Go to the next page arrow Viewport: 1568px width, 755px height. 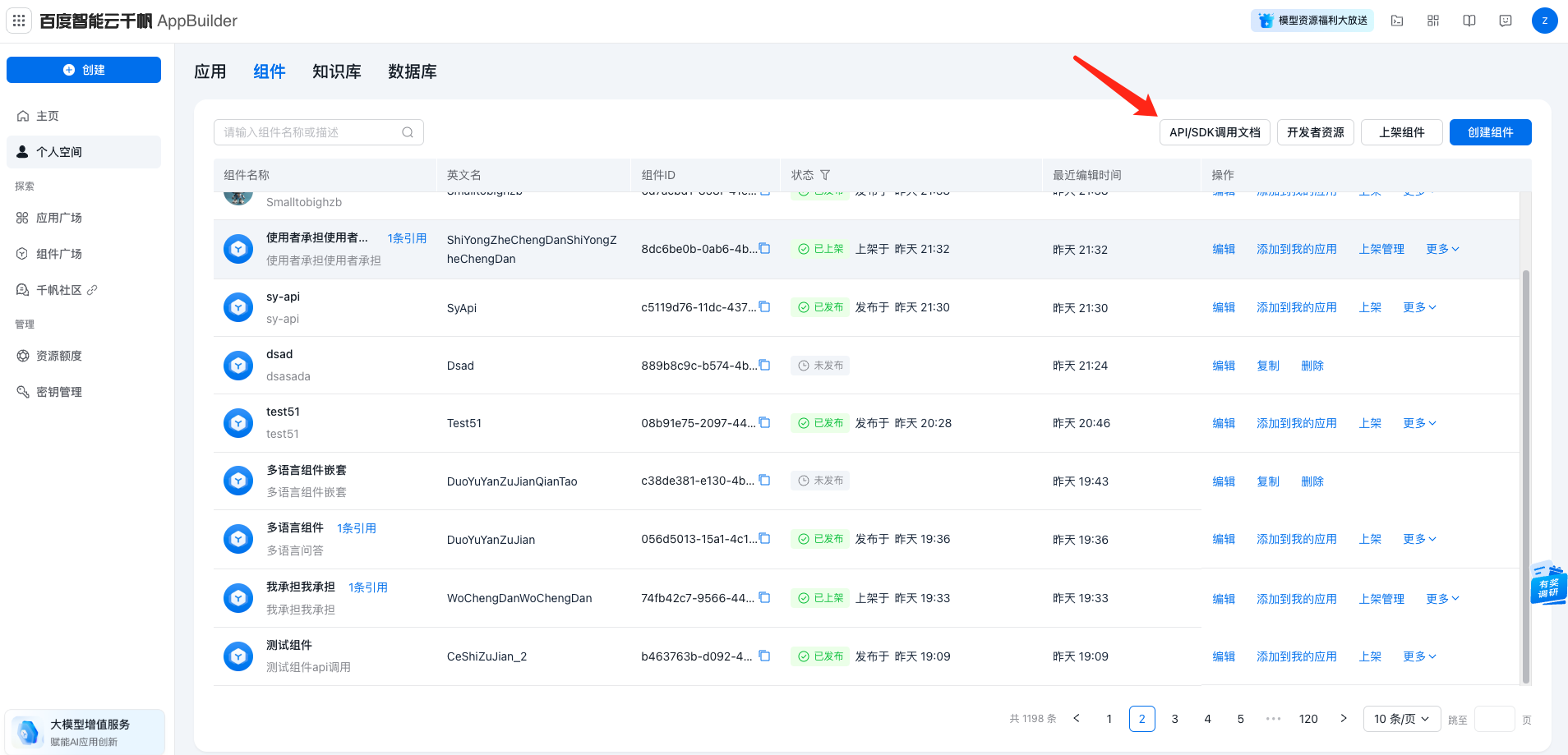pyautogui.click(x=1344, y=719)
